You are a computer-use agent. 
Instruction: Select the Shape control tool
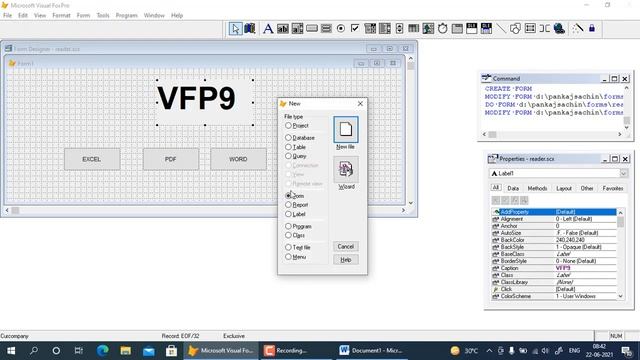[x=515, y=29]
